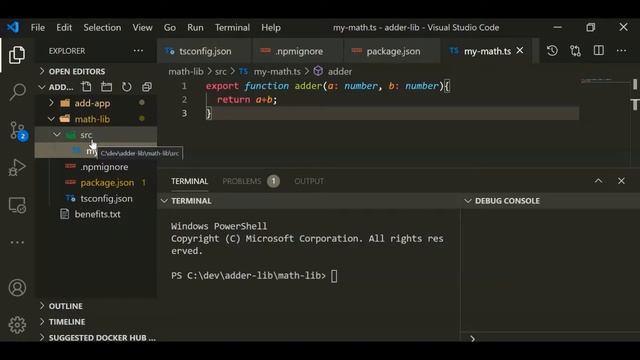This screenshot has width=640, height=360.
Task: Open the Go menu
Action: coord(170,27)
